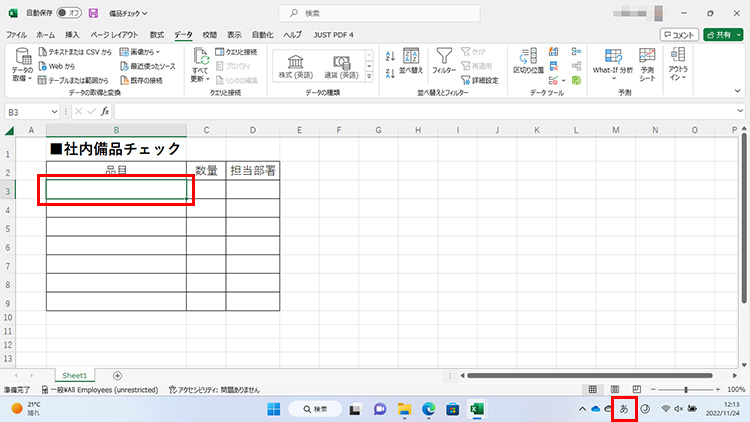Switch to the 挿入 (Insert) tab

pos(72,34)
